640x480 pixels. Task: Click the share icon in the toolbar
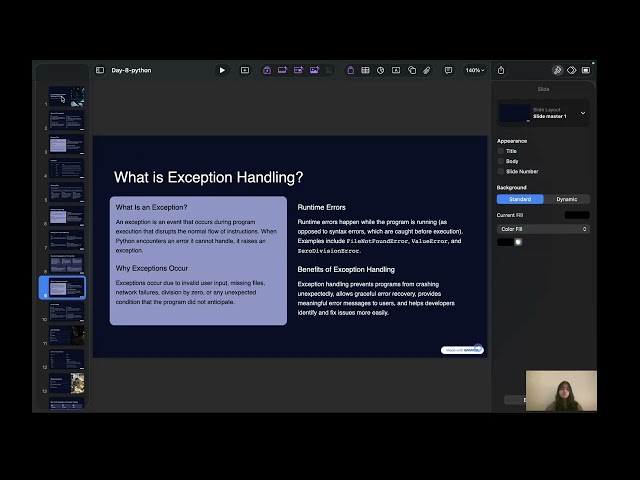501,70
